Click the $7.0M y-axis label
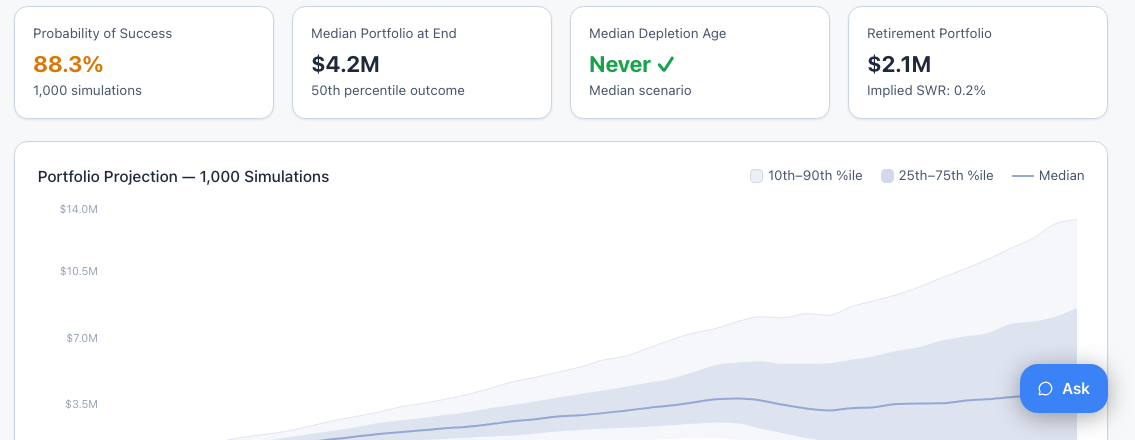 [81, 339]
